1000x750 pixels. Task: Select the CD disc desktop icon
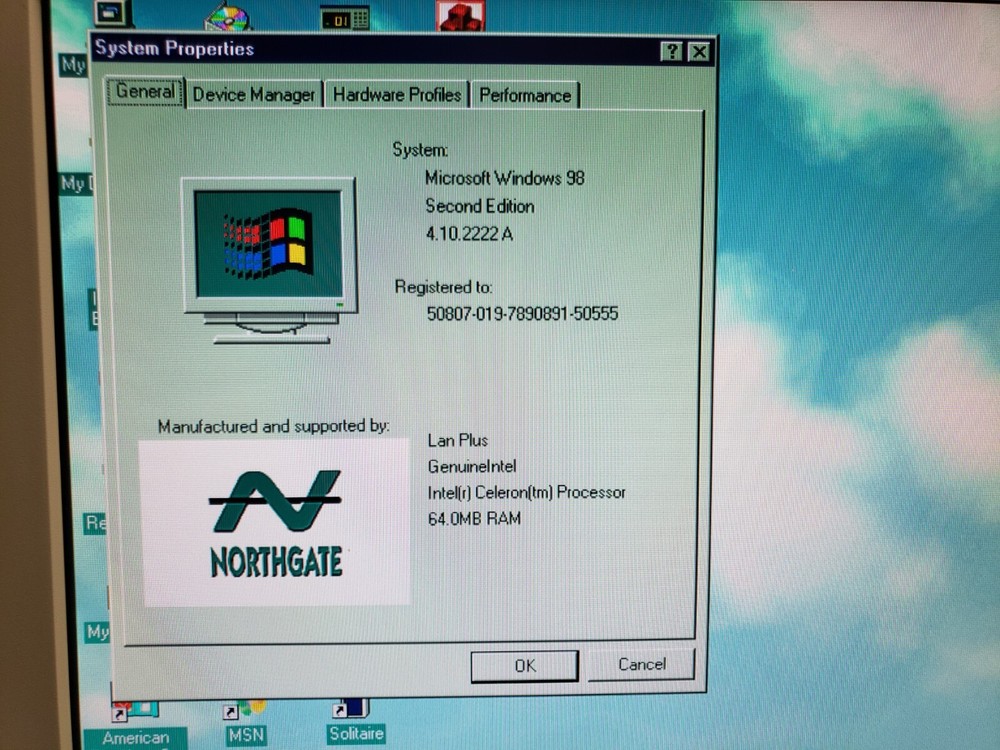click(228, 17)
